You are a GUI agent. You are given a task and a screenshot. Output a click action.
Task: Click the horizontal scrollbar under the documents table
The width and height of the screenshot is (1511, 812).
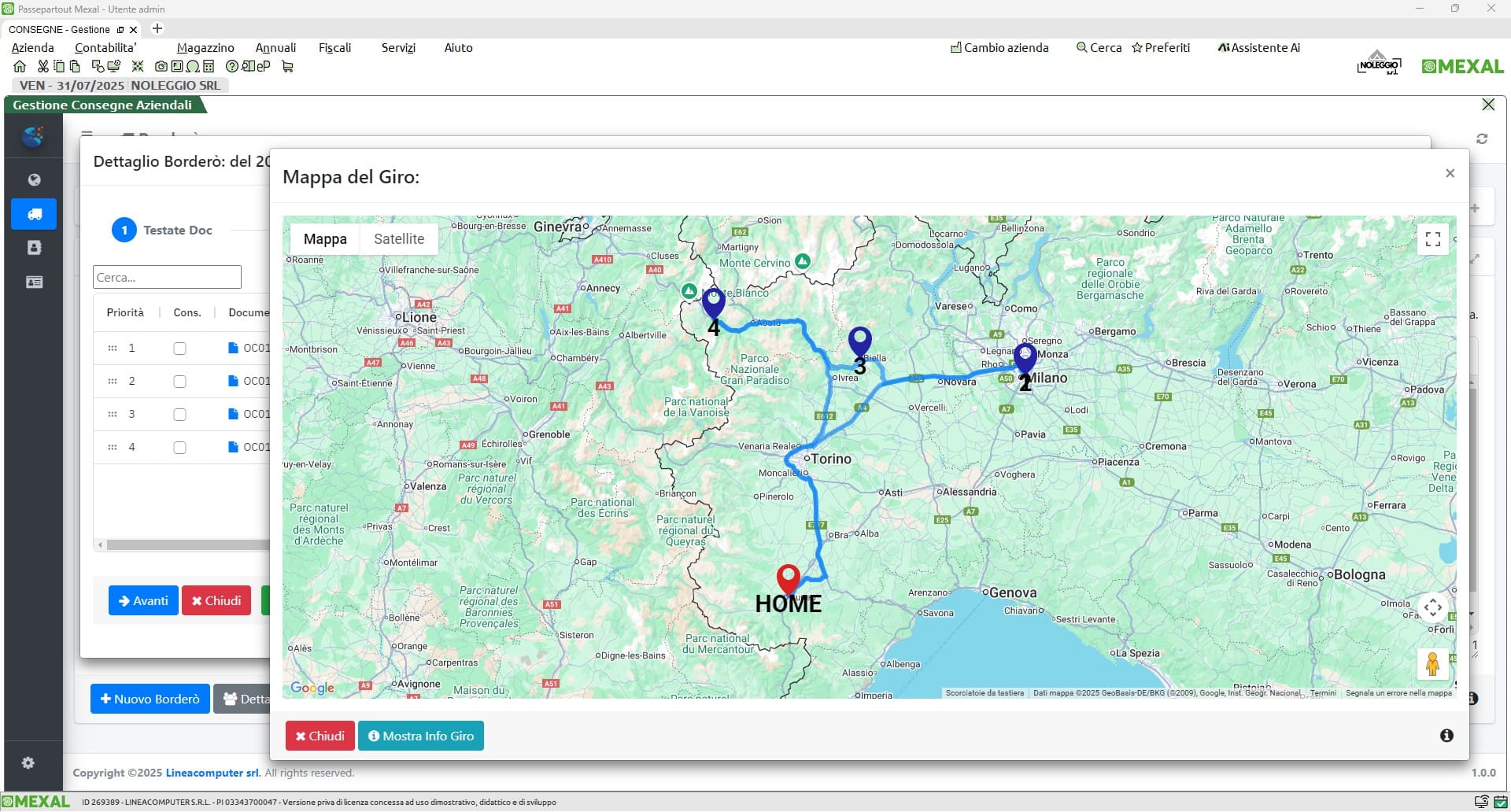click(187, 544)
